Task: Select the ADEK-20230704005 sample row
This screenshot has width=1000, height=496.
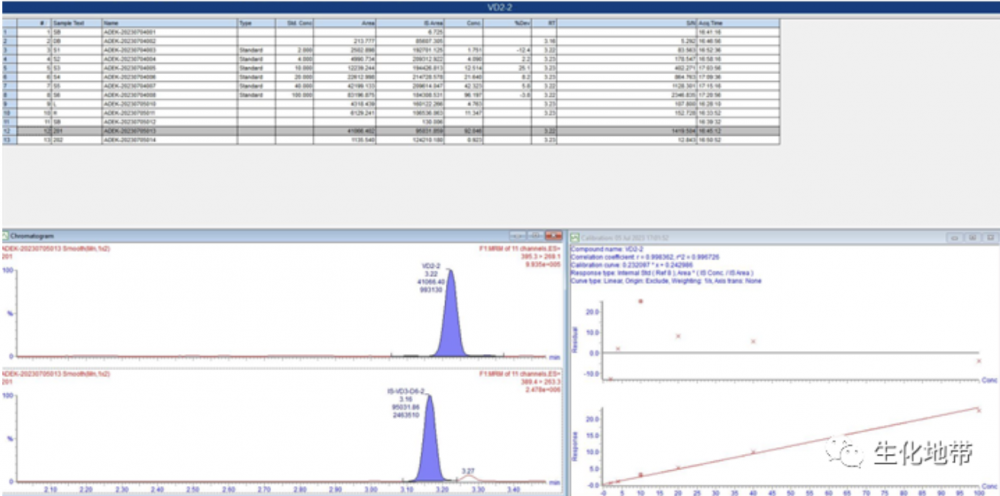Action: [390, 67]
